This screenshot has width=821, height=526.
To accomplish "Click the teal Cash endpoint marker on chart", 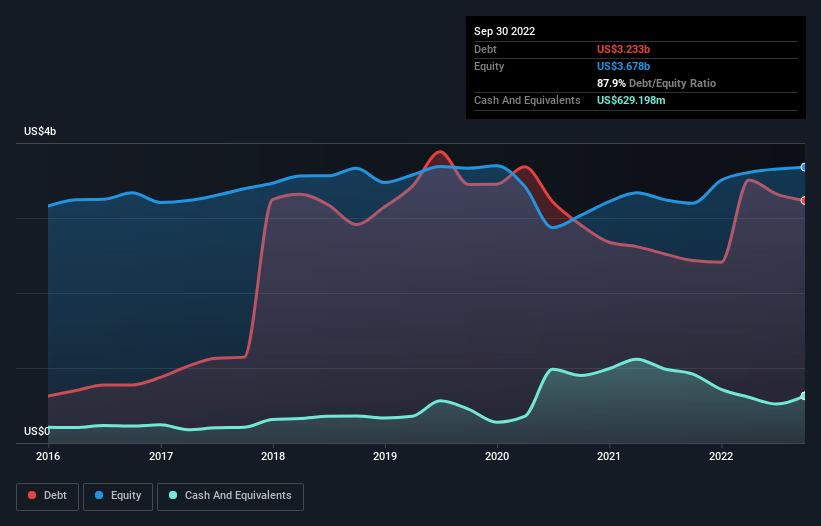I will (x=803, y=396).
